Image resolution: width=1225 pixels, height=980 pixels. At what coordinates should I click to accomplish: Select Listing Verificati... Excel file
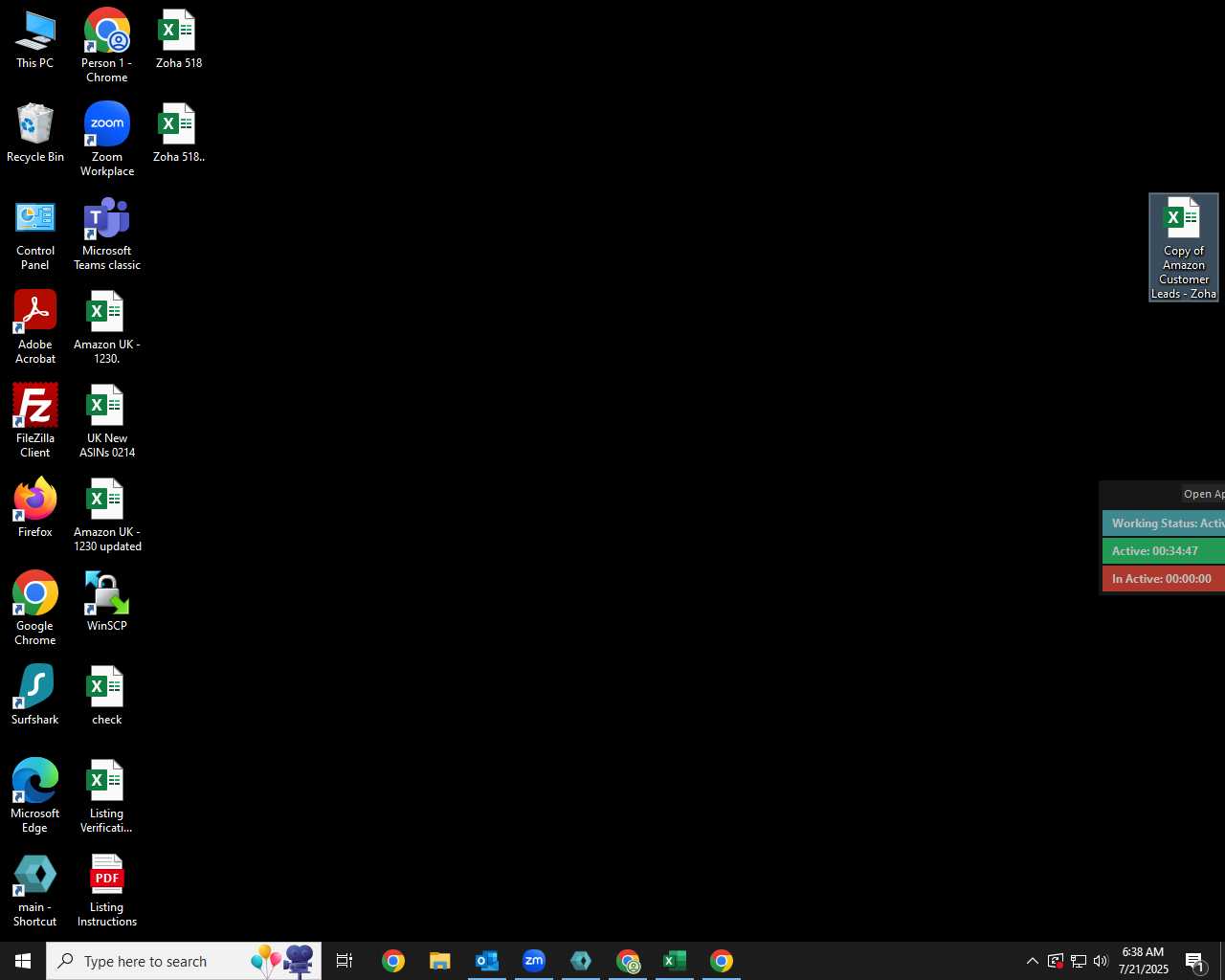pos(107,797)
